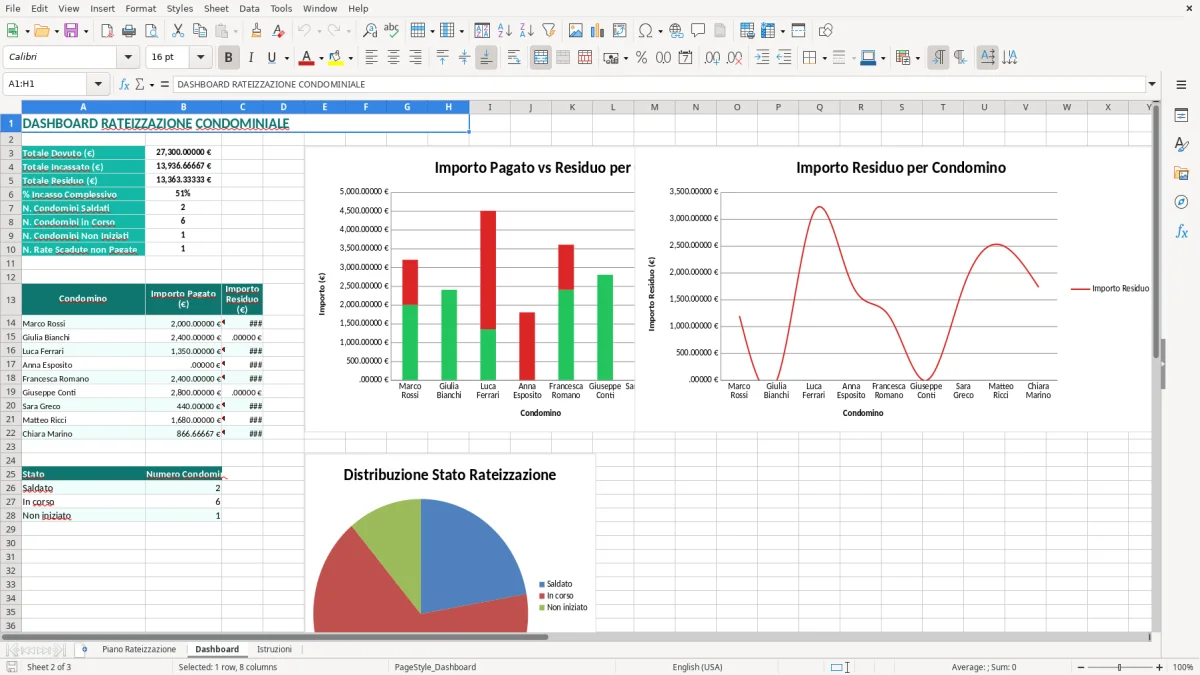Open the Format menu

click(x=140, y=8)
